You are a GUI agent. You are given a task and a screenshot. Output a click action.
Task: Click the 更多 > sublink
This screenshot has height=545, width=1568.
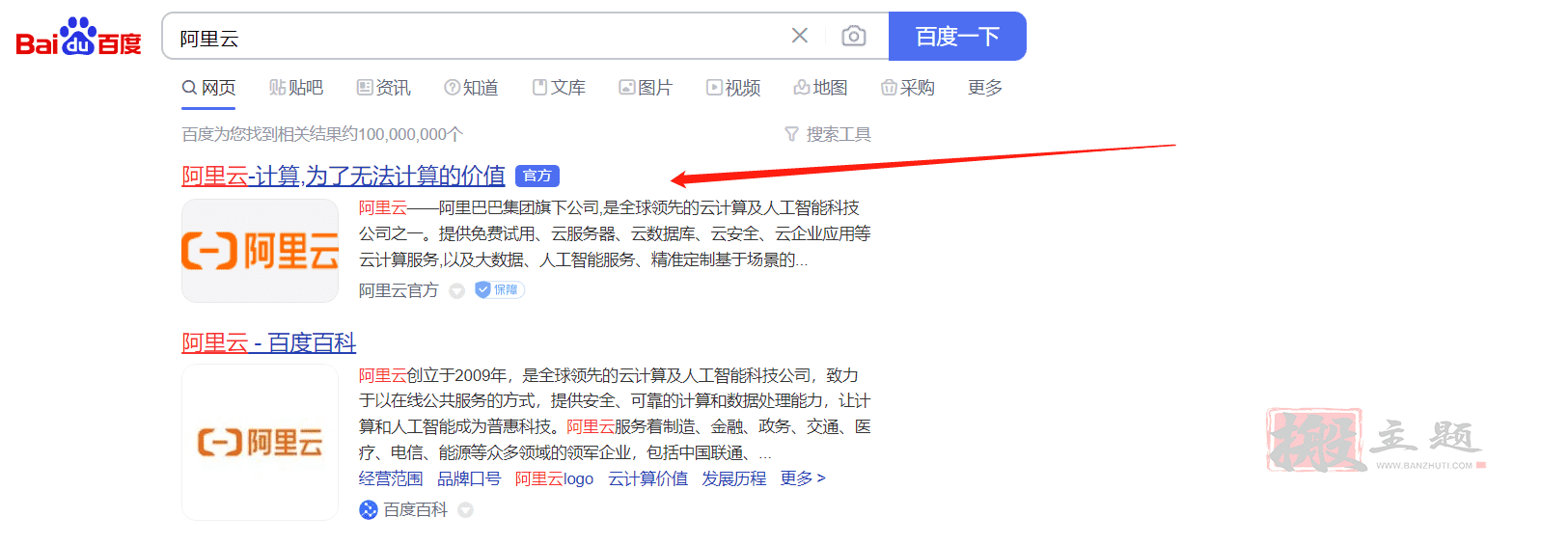[x=803, y=478]
